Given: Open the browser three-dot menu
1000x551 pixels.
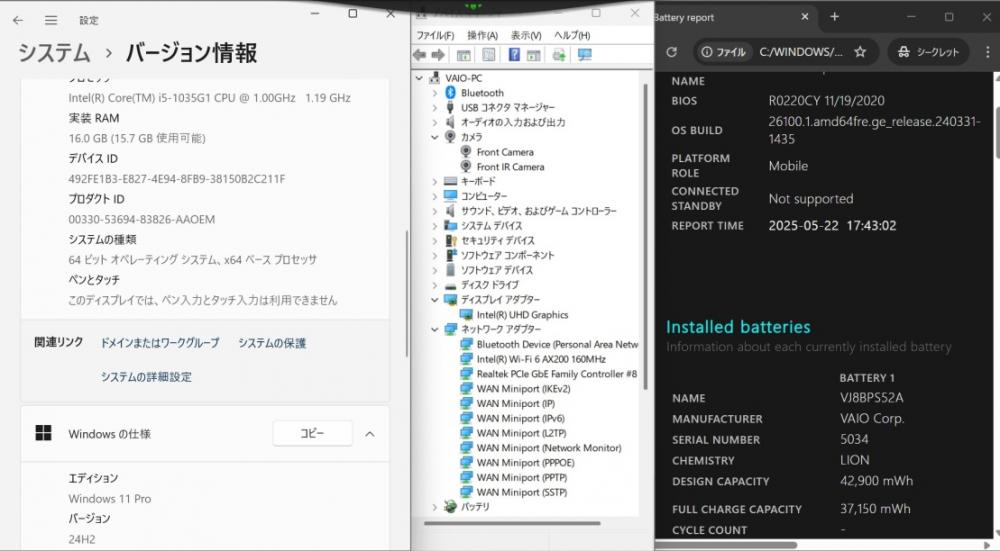Looking at the screenshot, I should pos(987,52).
